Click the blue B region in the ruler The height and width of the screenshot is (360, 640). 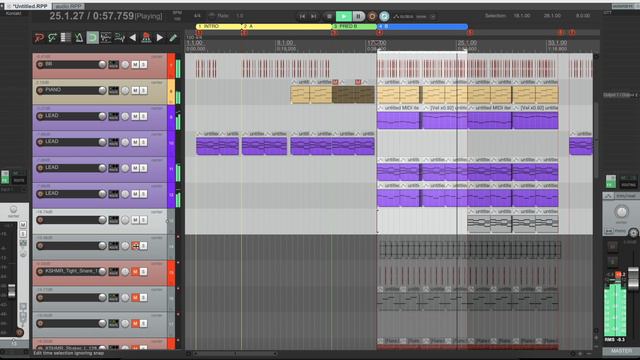(422, 26)
